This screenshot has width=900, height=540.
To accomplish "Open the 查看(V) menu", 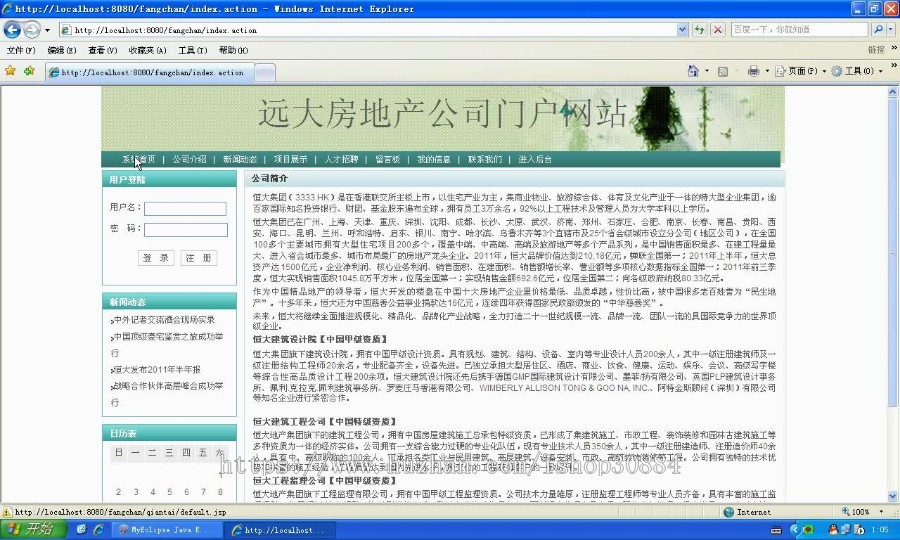I will pos(102,50).
